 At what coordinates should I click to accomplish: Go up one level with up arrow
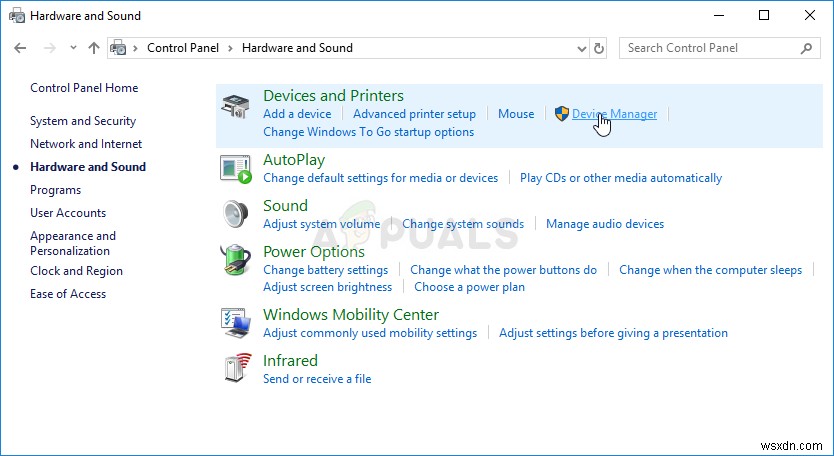94,48
